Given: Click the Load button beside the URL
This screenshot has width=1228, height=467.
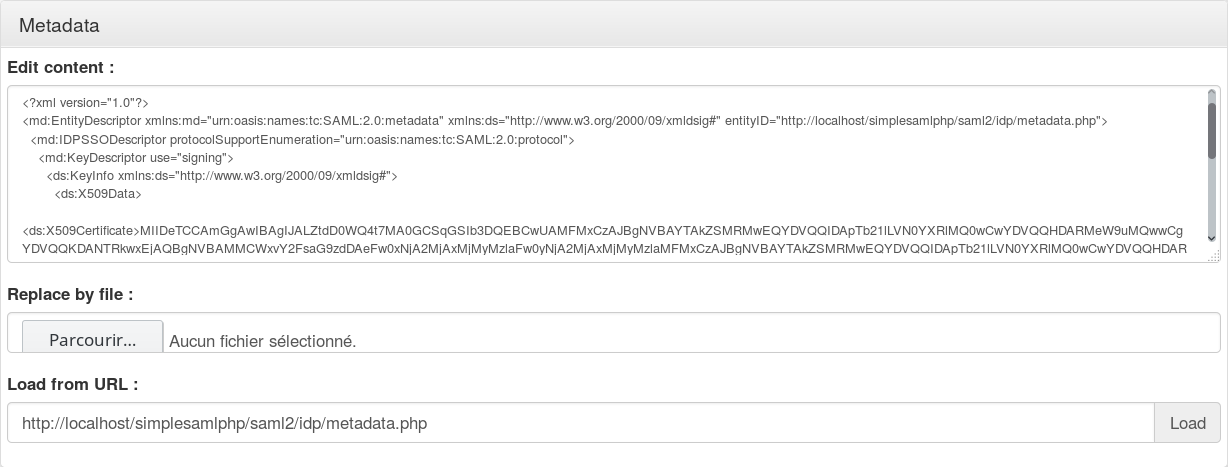Looking at the screenshot, I should pos(1187,423).
